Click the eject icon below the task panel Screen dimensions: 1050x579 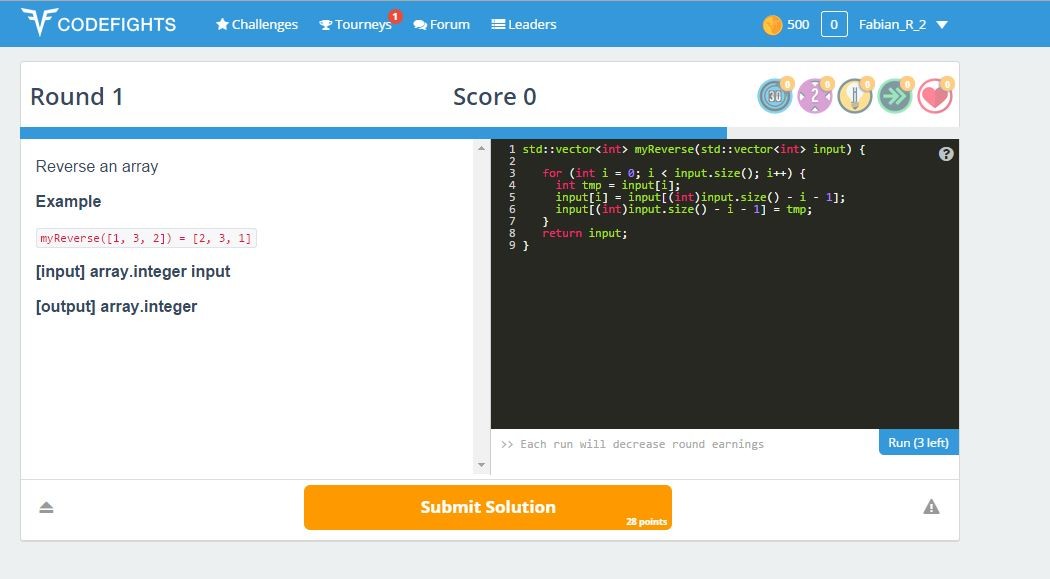46,507
